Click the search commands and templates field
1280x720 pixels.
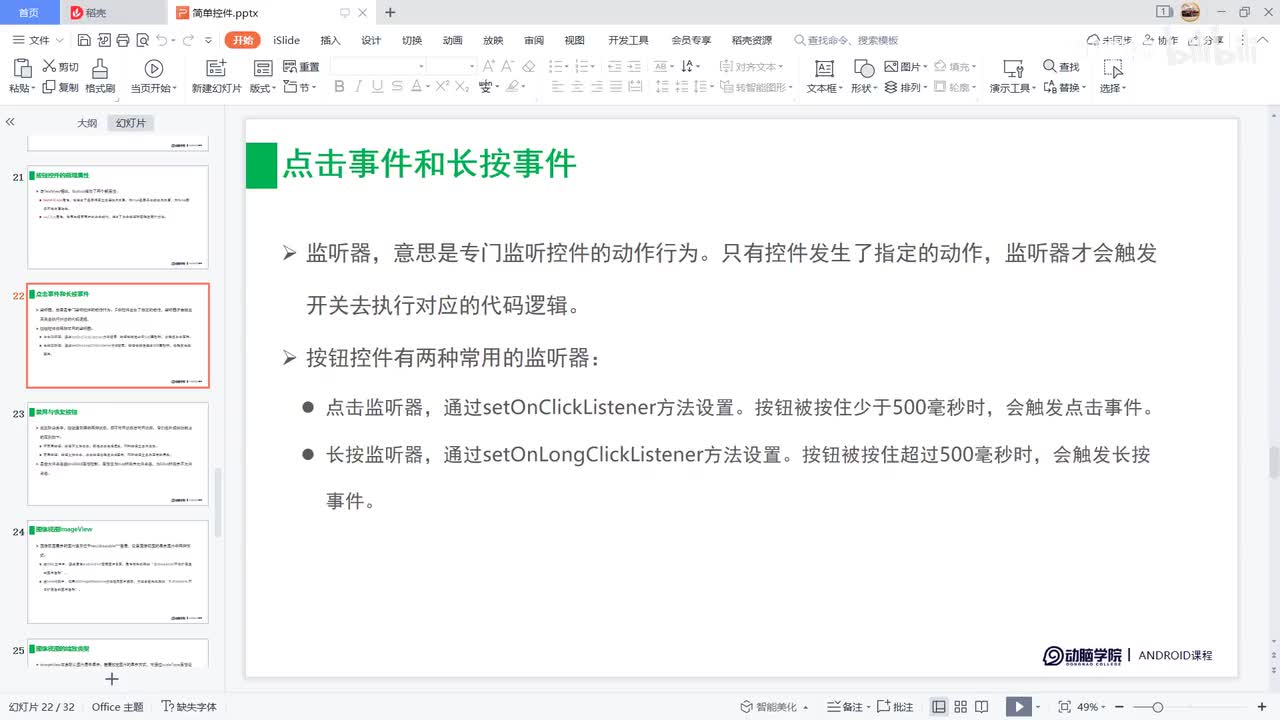coord(846,40)
